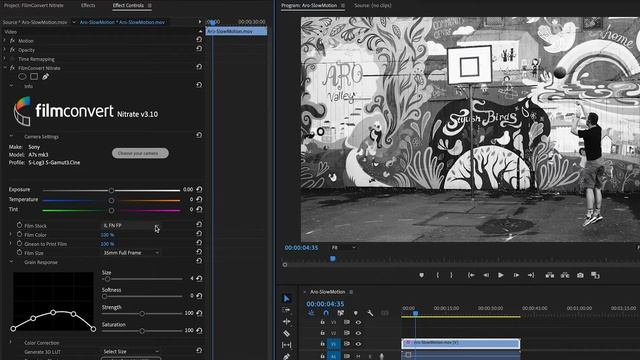Toggle the Opacity fx switch
This screenshot has width=640, height=360.
click(12, 50)
